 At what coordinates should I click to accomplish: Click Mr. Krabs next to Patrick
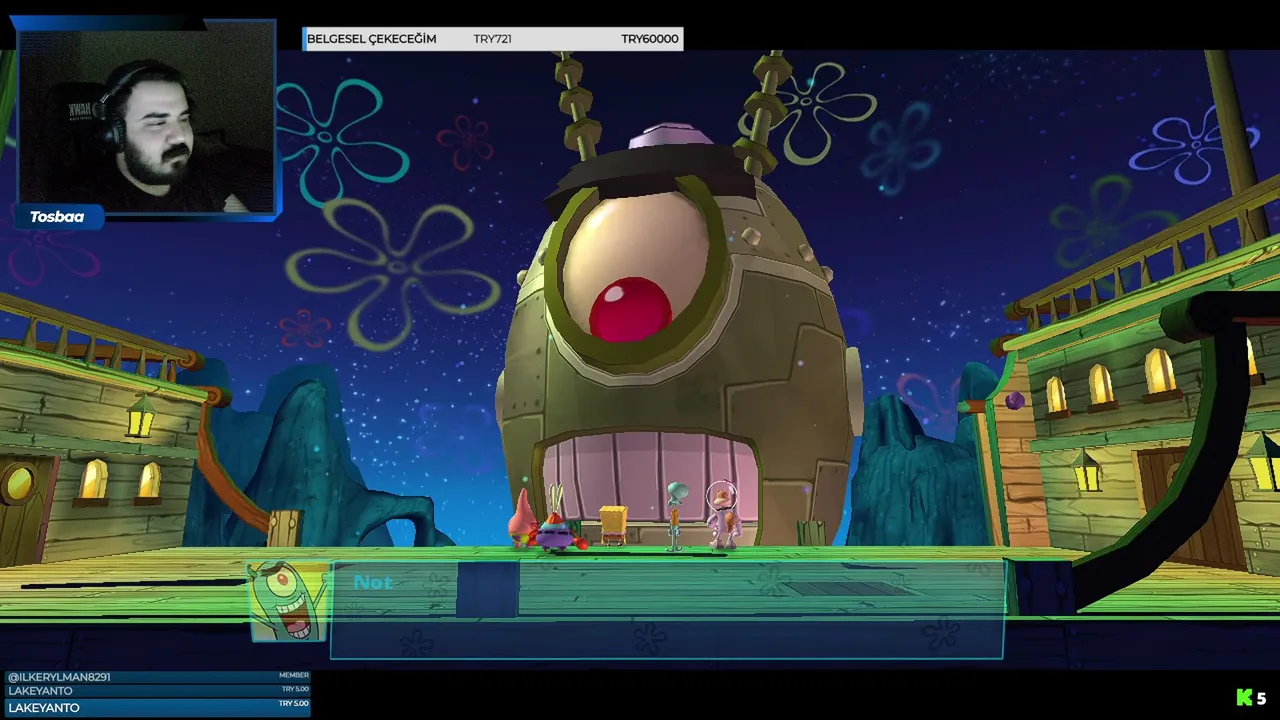point(559,522)
